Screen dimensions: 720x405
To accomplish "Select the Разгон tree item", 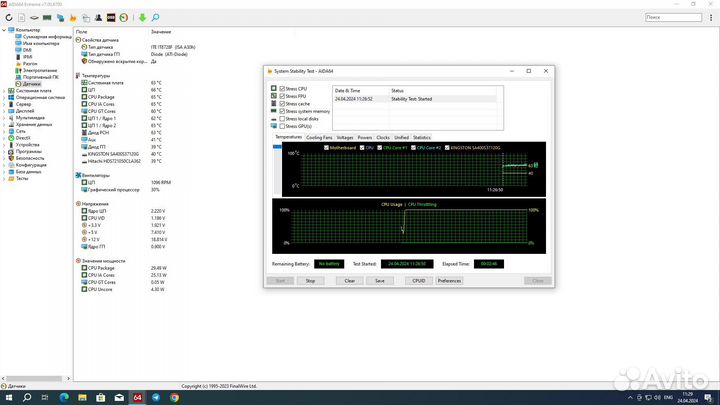I will [30, 64].
